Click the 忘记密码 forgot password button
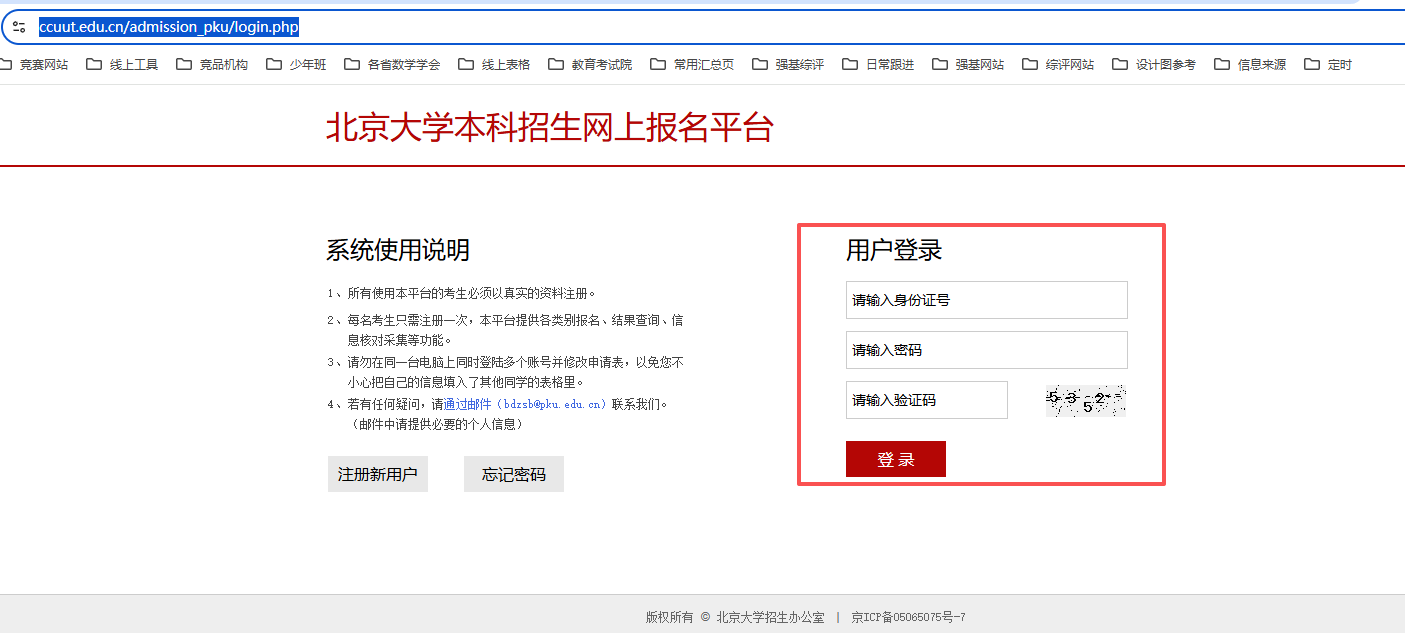This screenshot has width=1405, height=633. (514, 474)
